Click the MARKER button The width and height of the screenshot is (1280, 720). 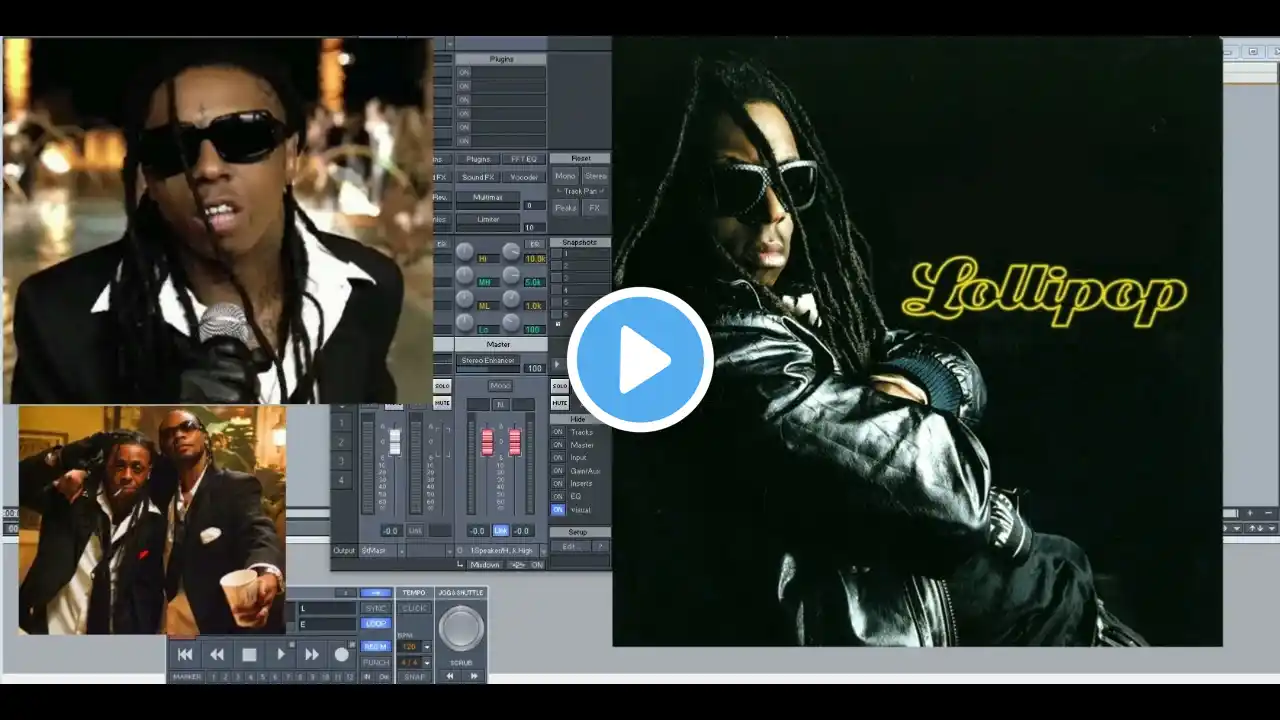[x=187, y=677]
